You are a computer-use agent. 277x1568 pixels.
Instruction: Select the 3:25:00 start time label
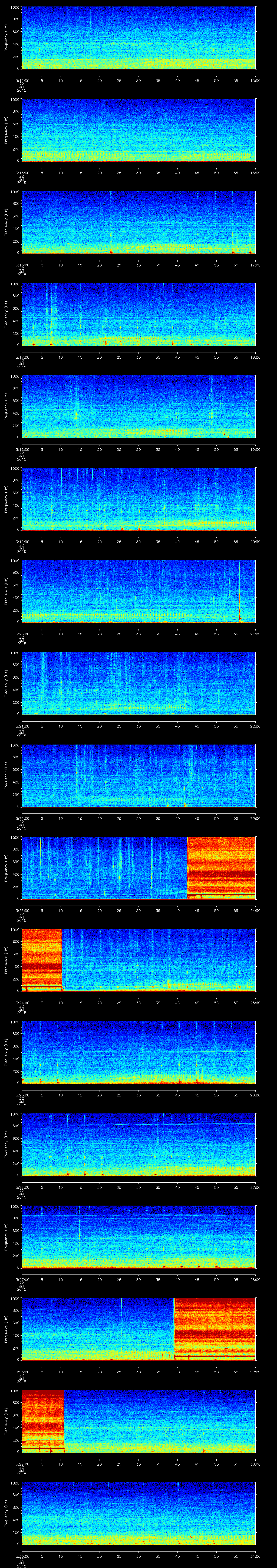pos(22,1095)
